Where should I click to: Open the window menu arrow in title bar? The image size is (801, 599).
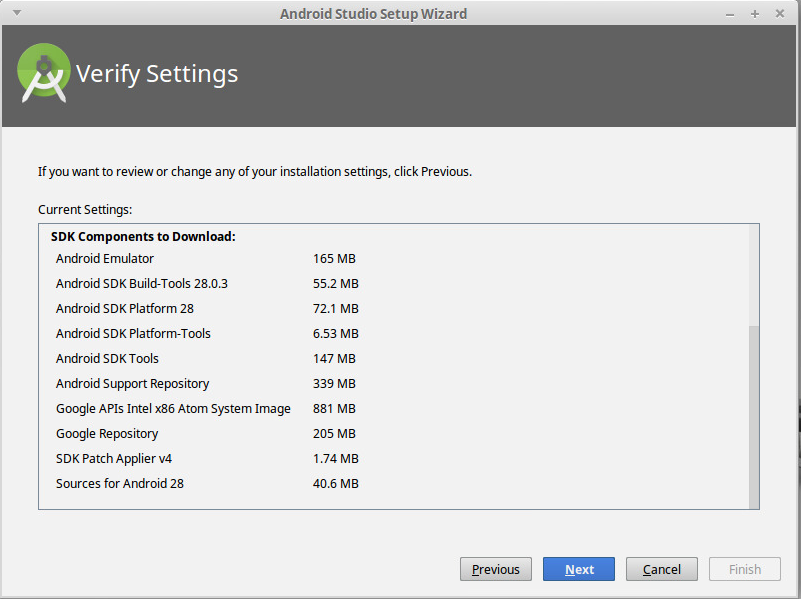17,13
